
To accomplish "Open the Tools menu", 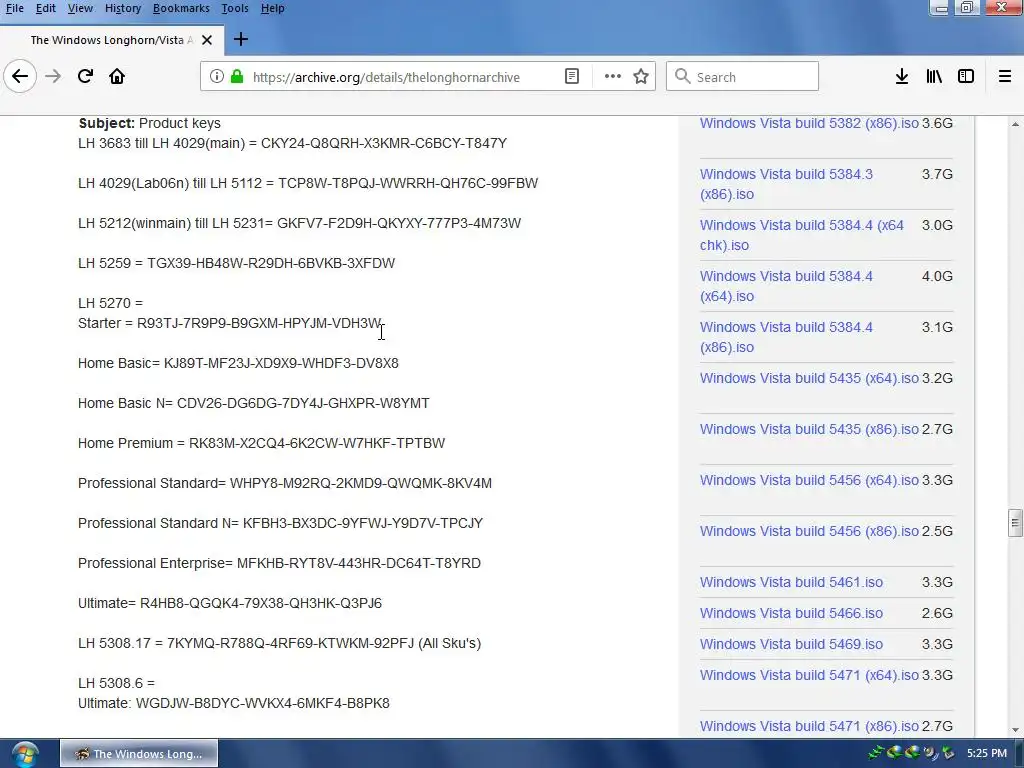I will [234, 8].
